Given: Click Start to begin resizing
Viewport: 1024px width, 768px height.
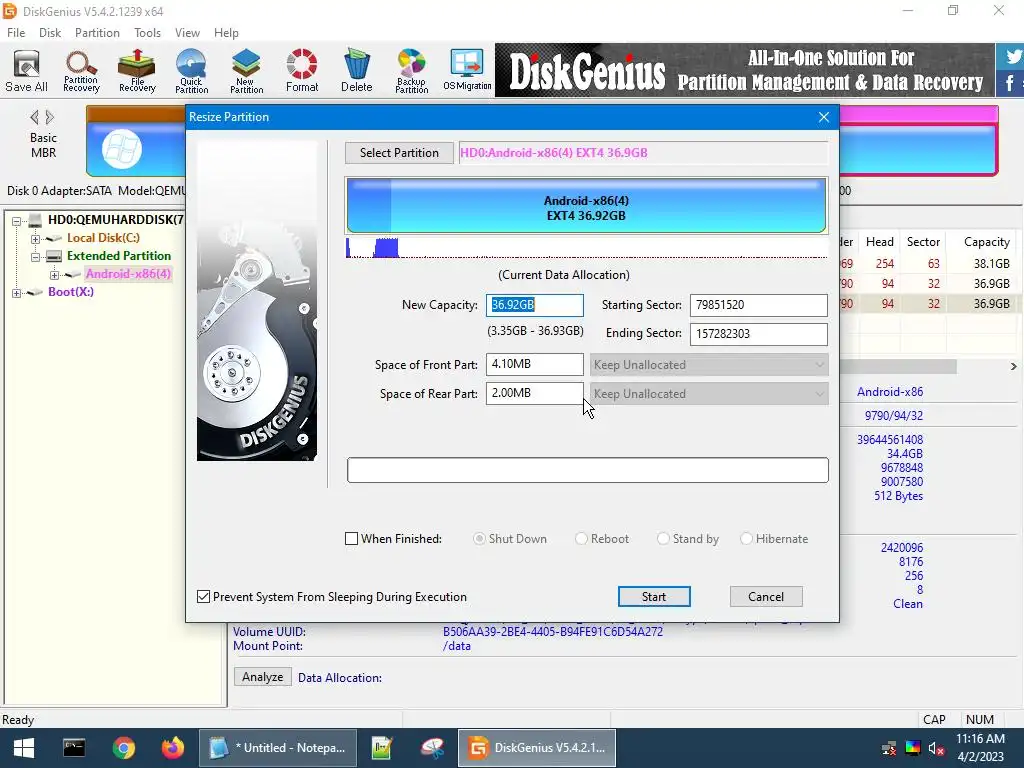Looking at the screenshot, I should (x=654, y=596).
